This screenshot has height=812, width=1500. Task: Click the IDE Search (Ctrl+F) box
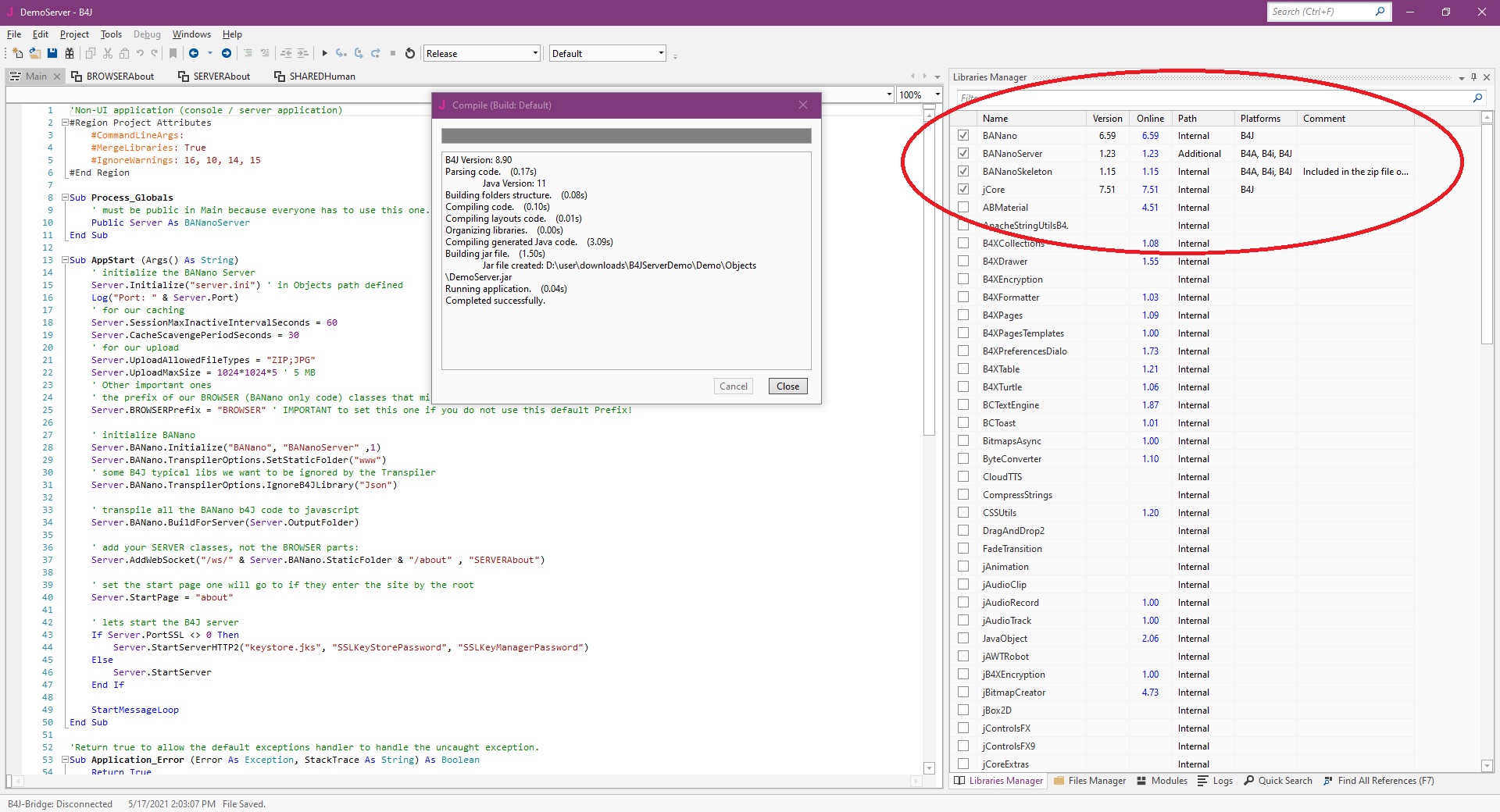point(1320,12)
